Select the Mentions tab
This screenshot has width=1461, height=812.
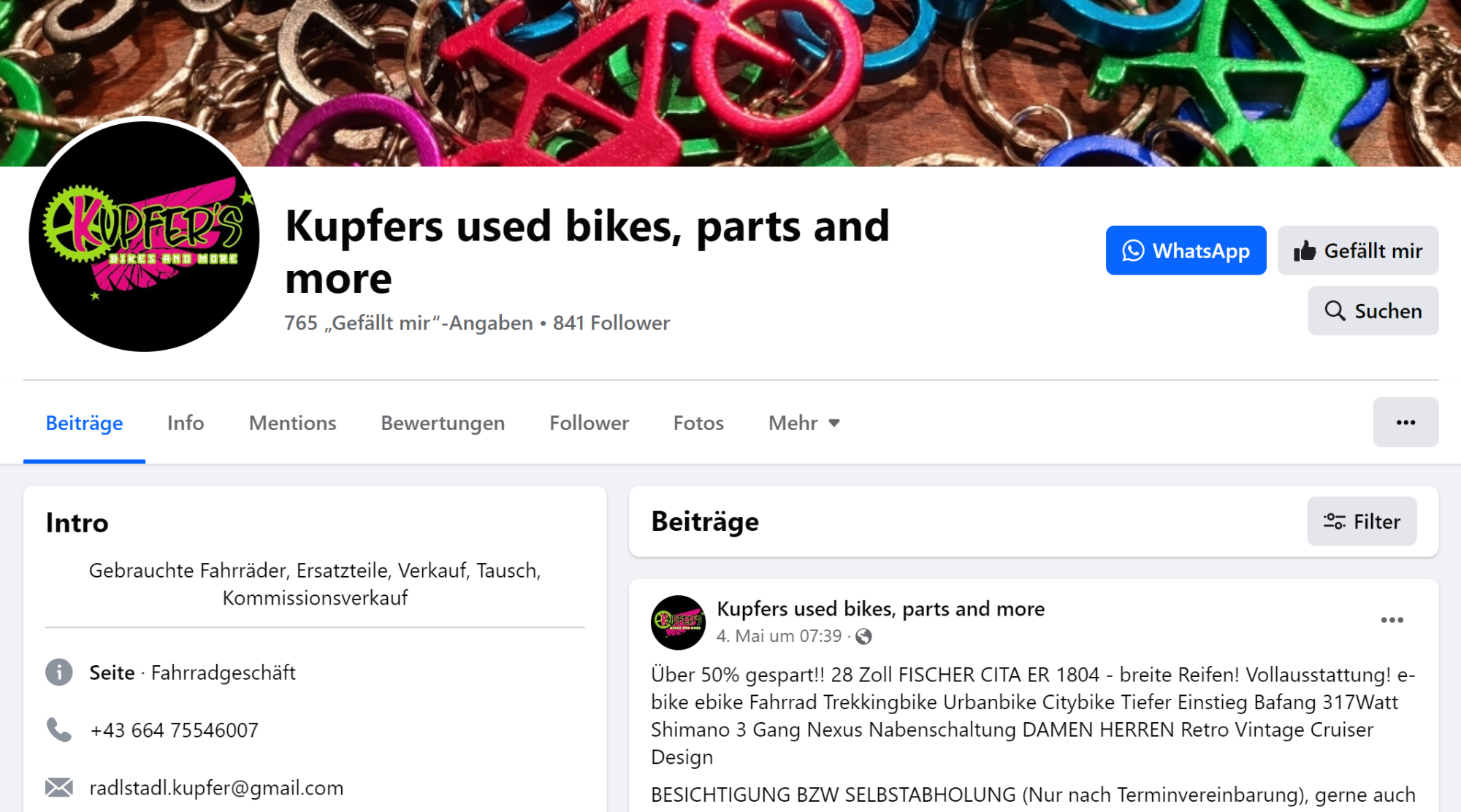coord(292,423)
